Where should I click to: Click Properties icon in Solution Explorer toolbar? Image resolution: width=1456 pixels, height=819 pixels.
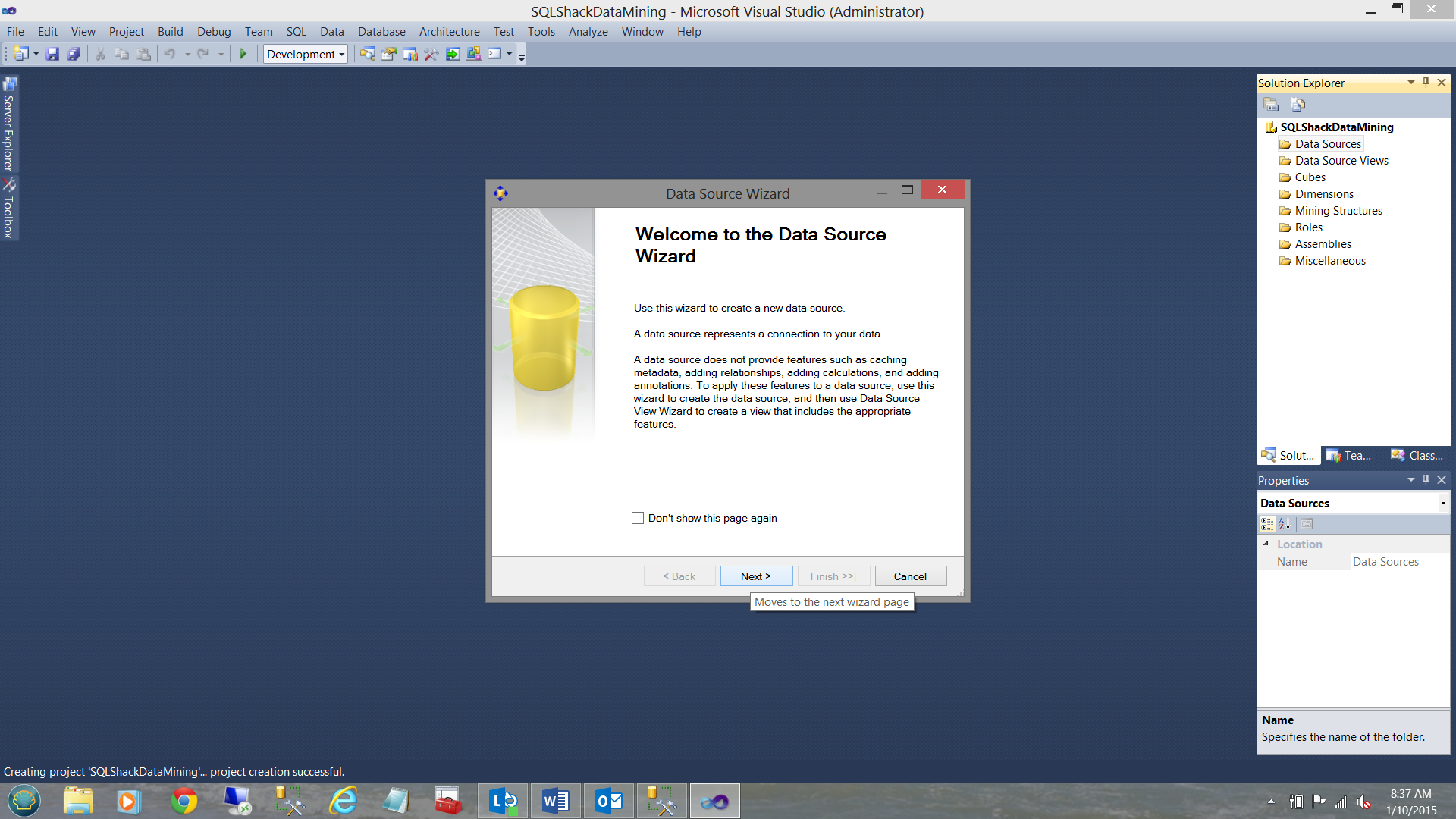(x=1271, y=105)
